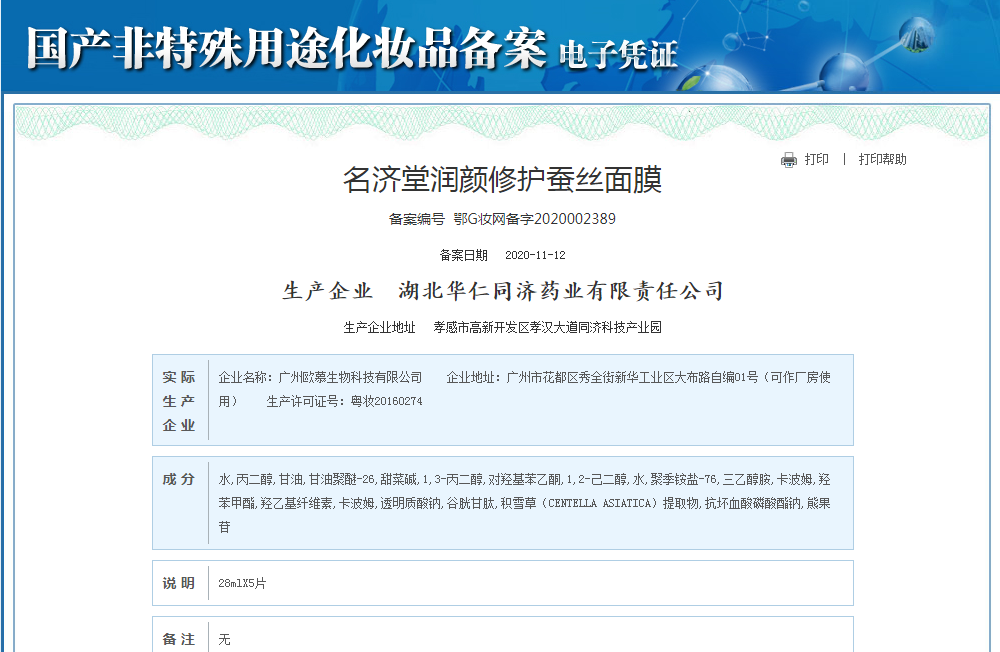1000x652 pixels.
Task: Click the 生产企业 heading label
Action: coord(327,291)
